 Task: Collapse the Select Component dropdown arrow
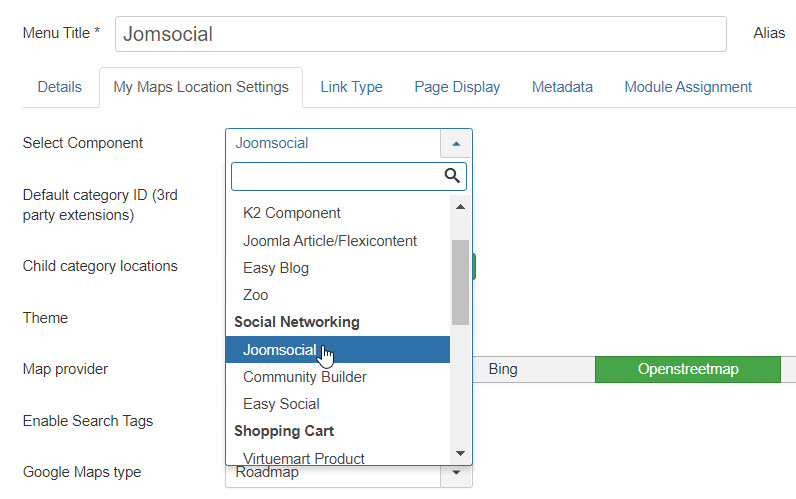[456, 143]
